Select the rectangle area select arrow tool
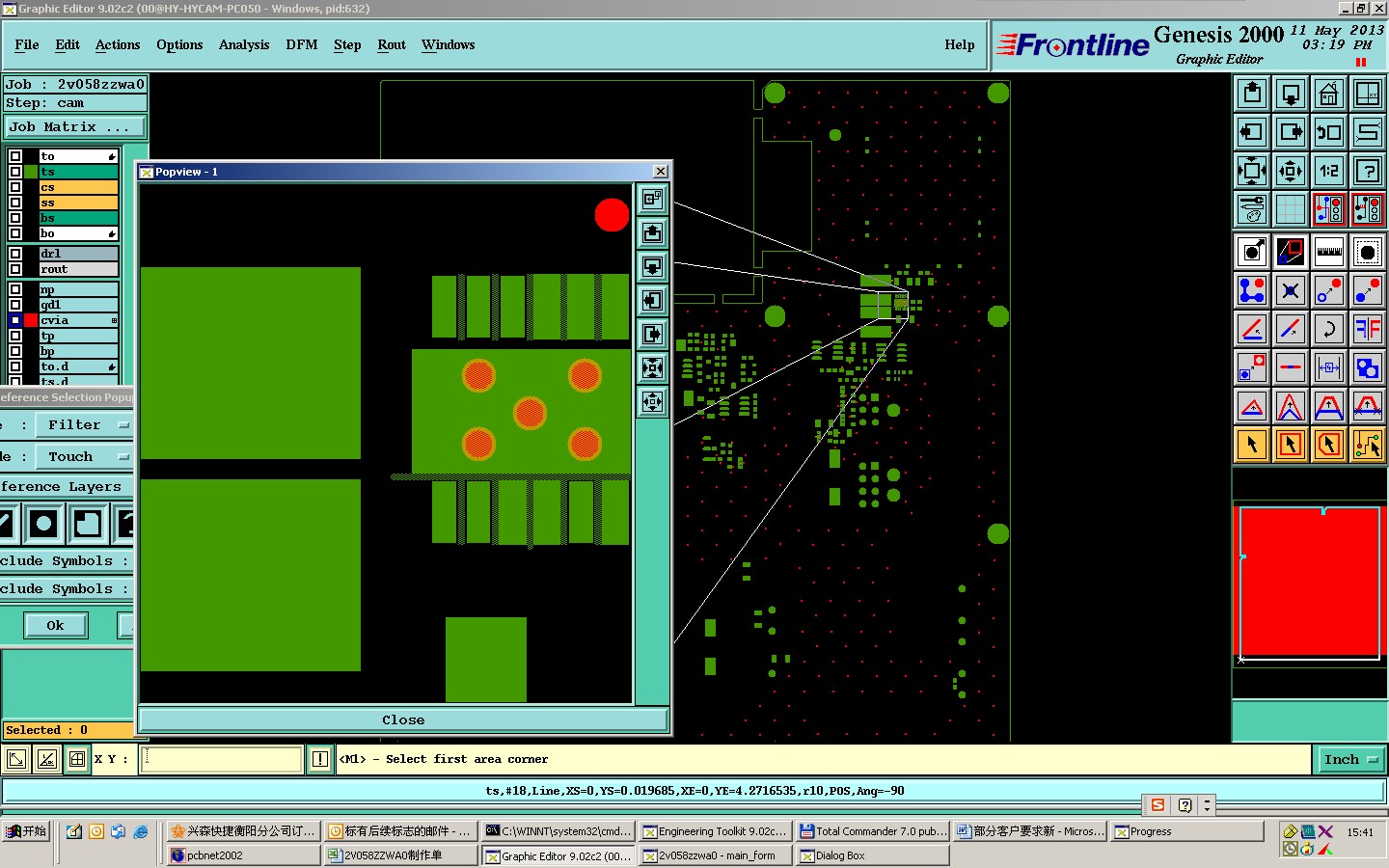Image resolution: width=1389 pixels, height=868 pixels. [1291, 445]
